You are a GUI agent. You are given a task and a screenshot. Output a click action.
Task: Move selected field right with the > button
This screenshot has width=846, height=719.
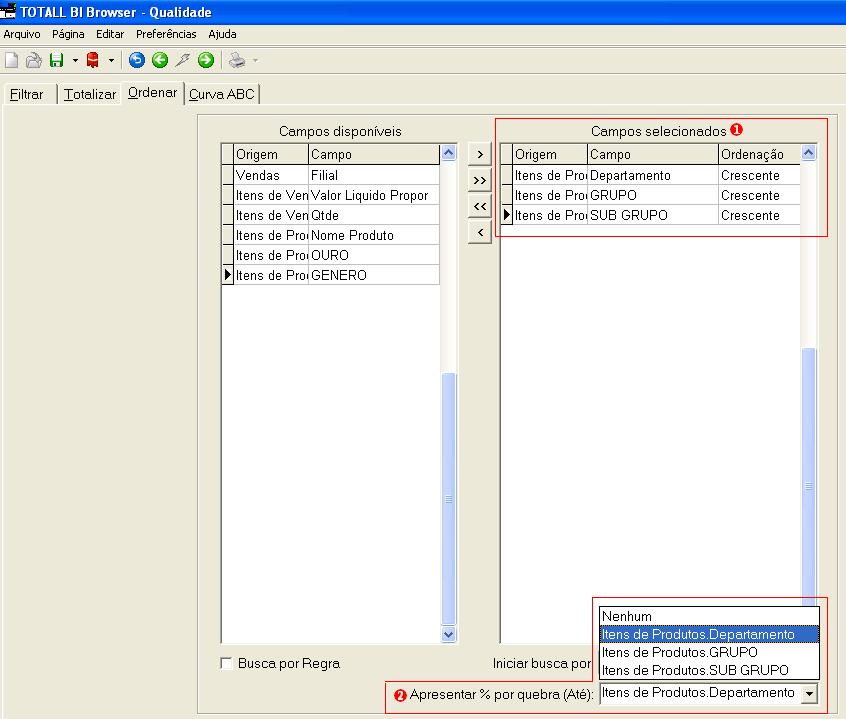(x=480, y=154)
